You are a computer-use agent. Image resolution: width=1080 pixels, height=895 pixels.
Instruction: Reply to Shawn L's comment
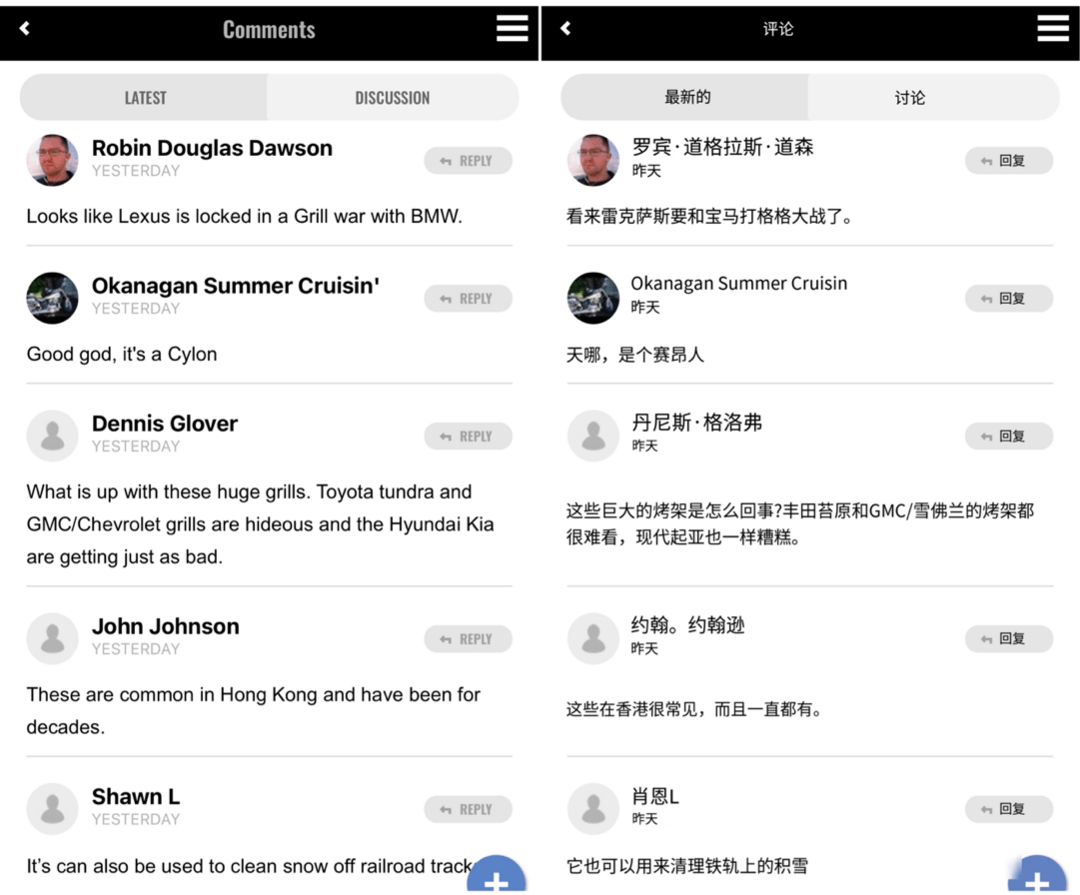pos(468,809)
